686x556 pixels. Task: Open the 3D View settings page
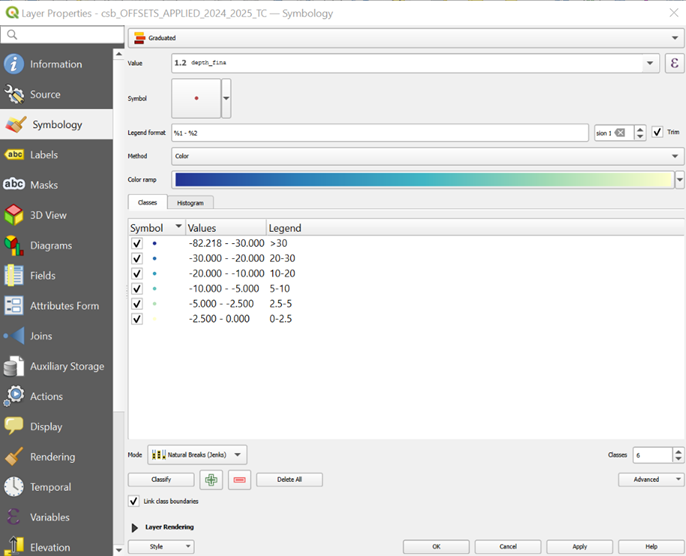[48, 215]
